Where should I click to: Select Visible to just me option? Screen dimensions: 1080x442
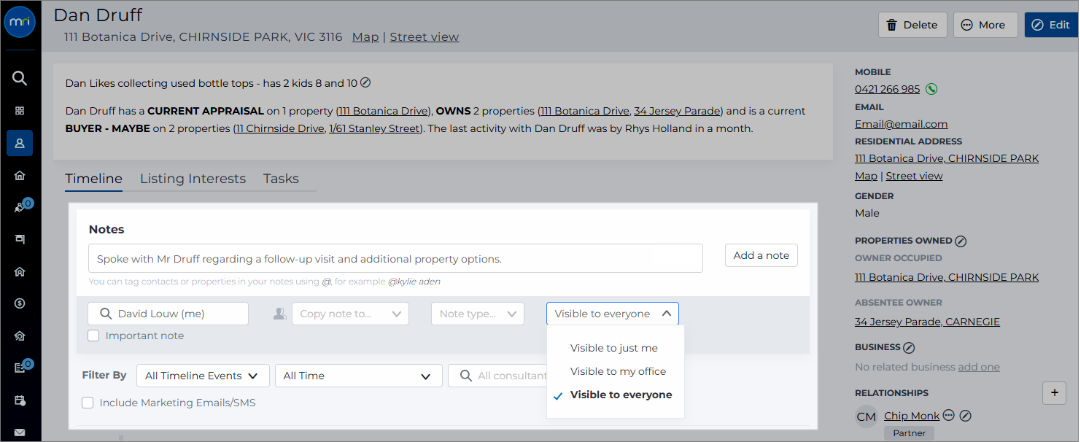[x=614, y=348]
